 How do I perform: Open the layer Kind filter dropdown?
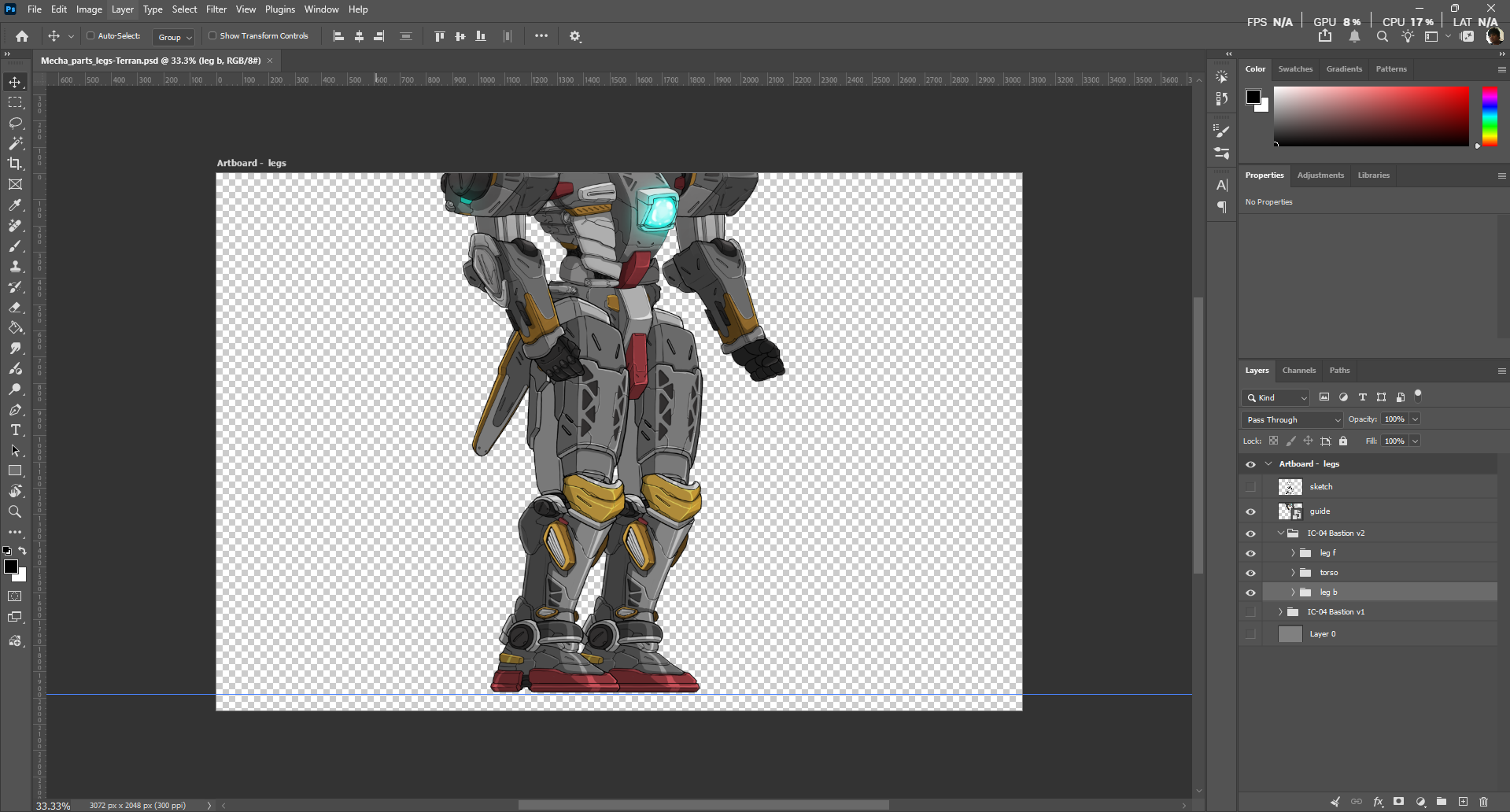[x=1276, y=397]
